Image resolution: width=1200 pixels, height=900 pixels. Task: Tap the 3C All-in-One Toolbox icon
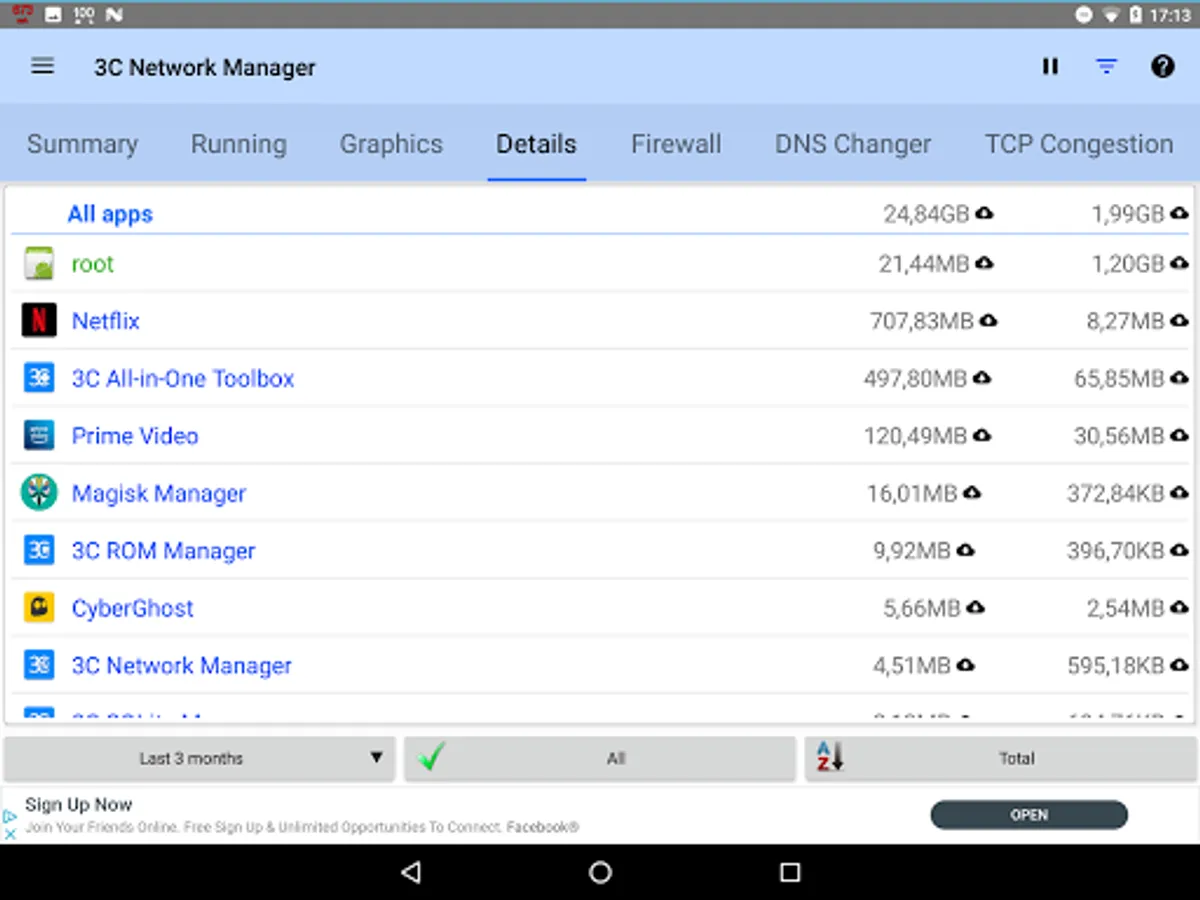(x=39, y=378)
